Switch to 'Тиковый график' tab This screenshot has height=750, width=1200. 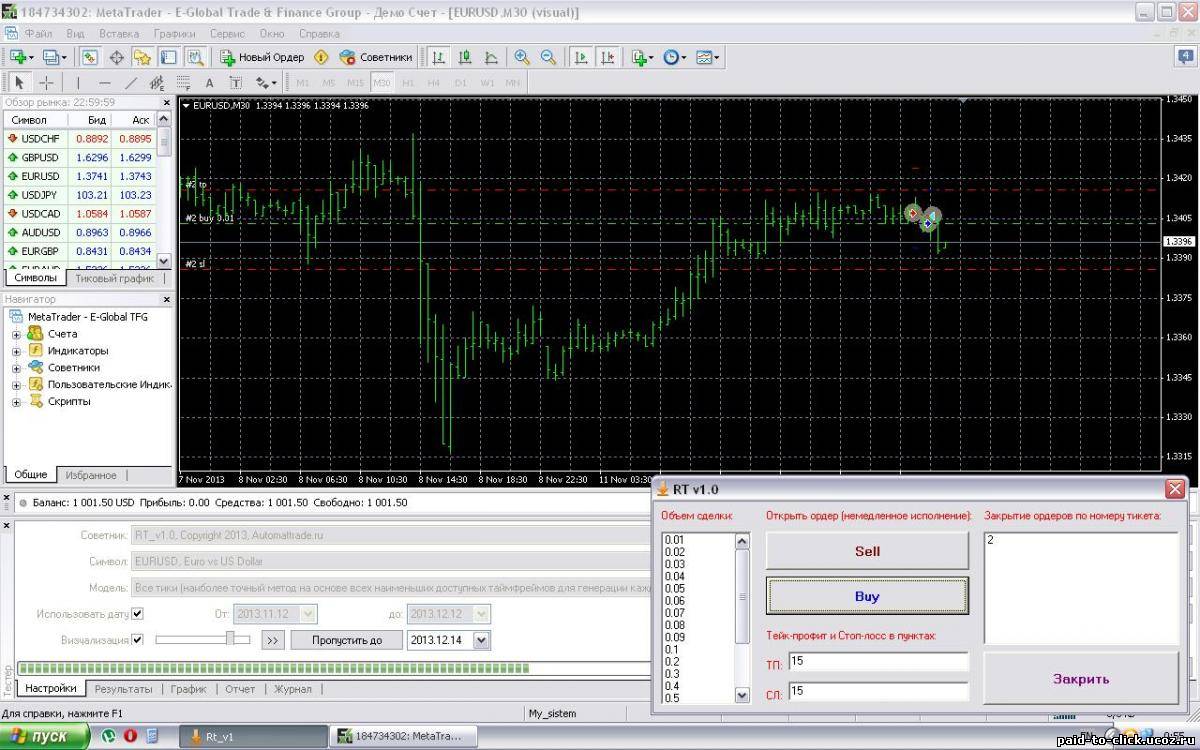pyautogui.click(x=115, y=279)
